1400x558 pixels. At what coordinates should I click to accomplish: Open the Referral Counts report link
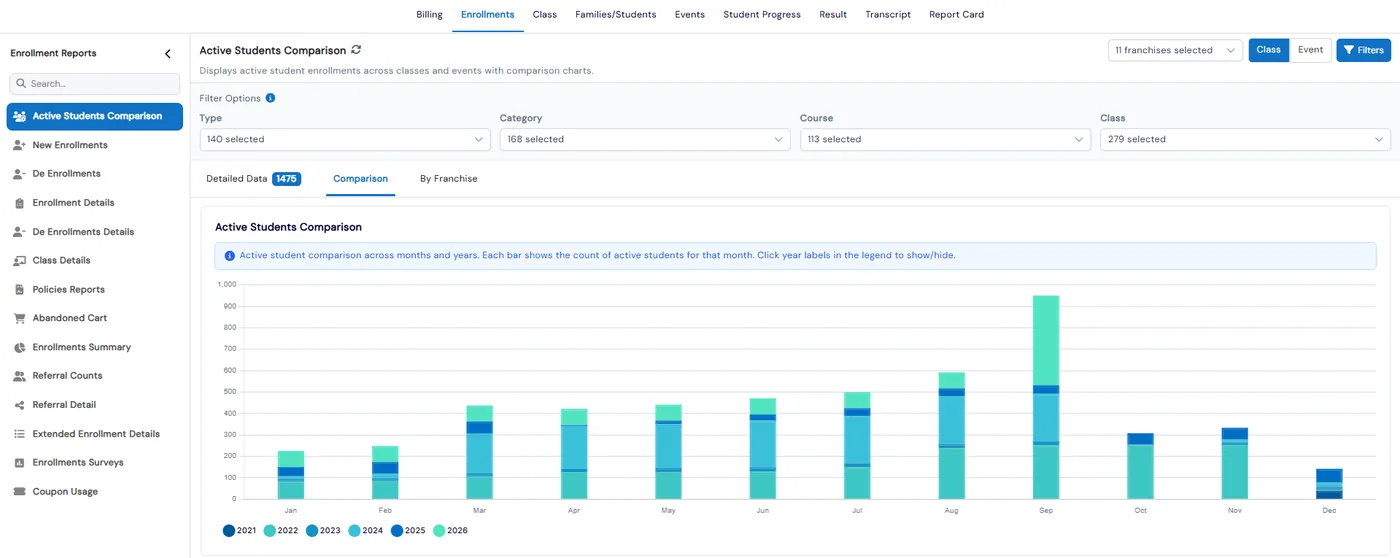point(67,376)
